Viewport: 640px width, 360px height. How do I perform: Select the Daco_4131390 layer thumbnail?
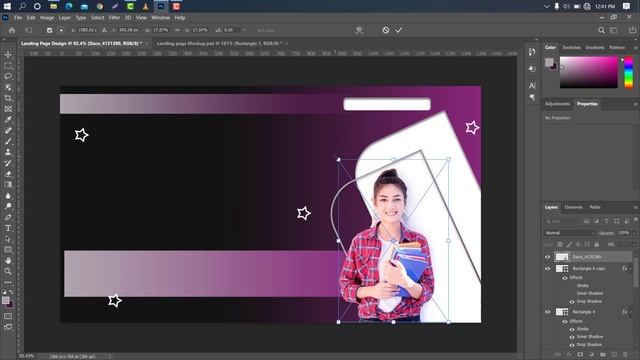point(562,257)
